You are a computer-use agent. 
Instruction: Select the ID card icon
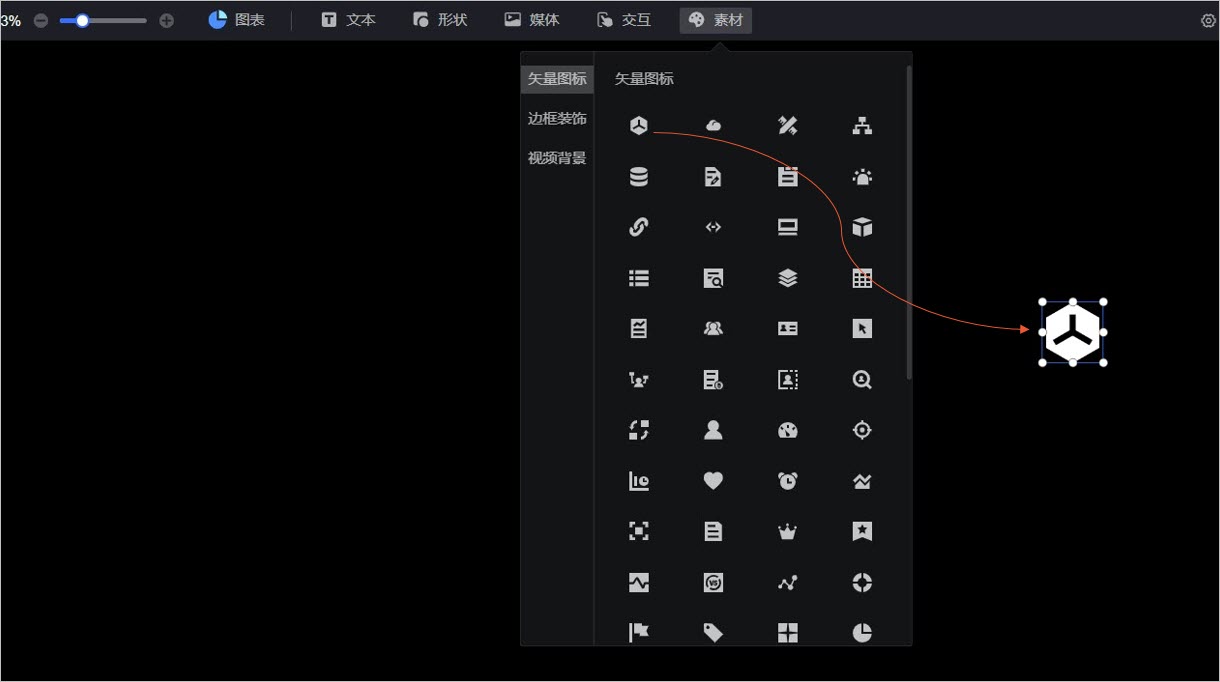788,328
